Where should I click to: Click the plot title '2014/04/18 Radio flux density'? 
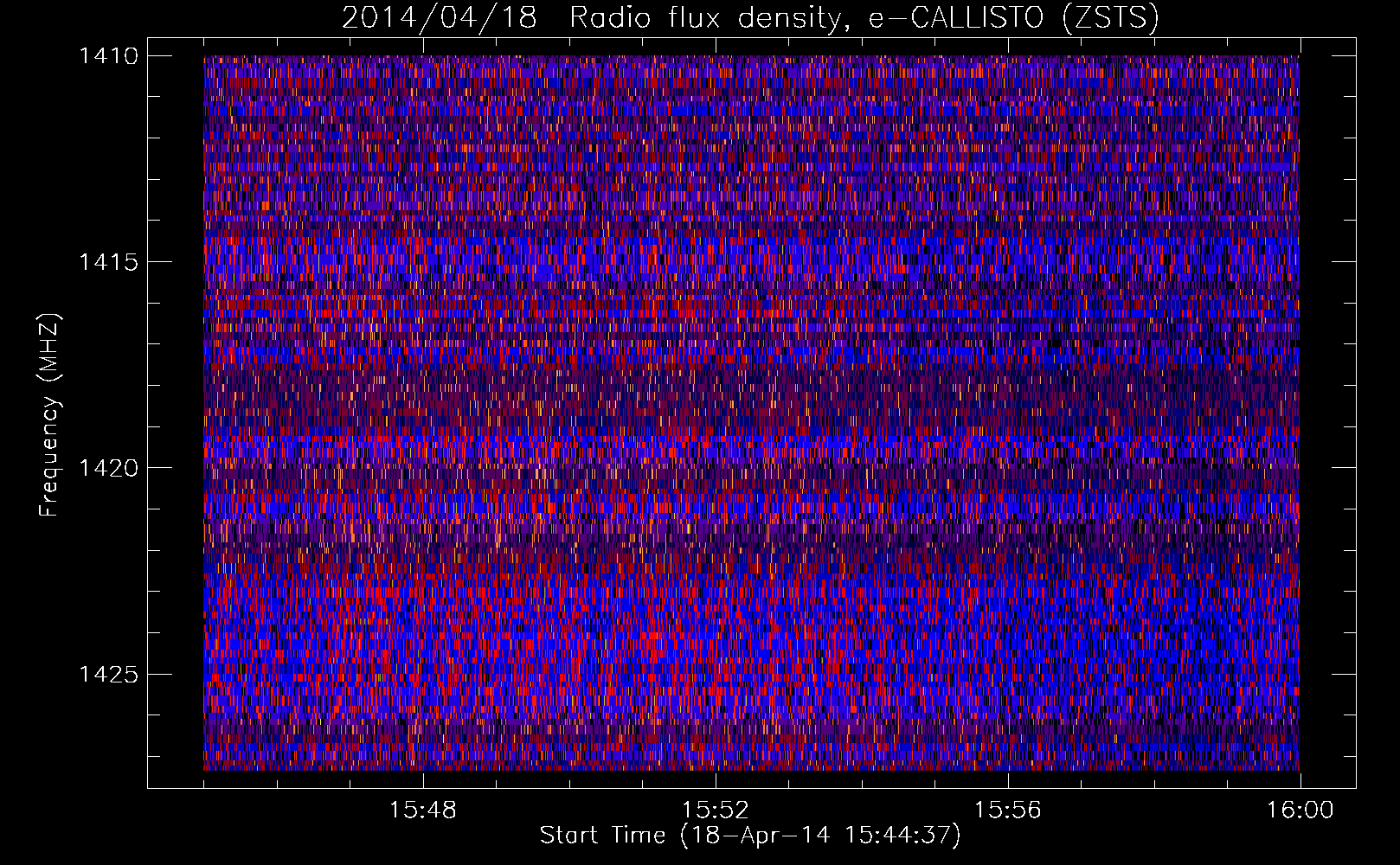tap(750, 18)
